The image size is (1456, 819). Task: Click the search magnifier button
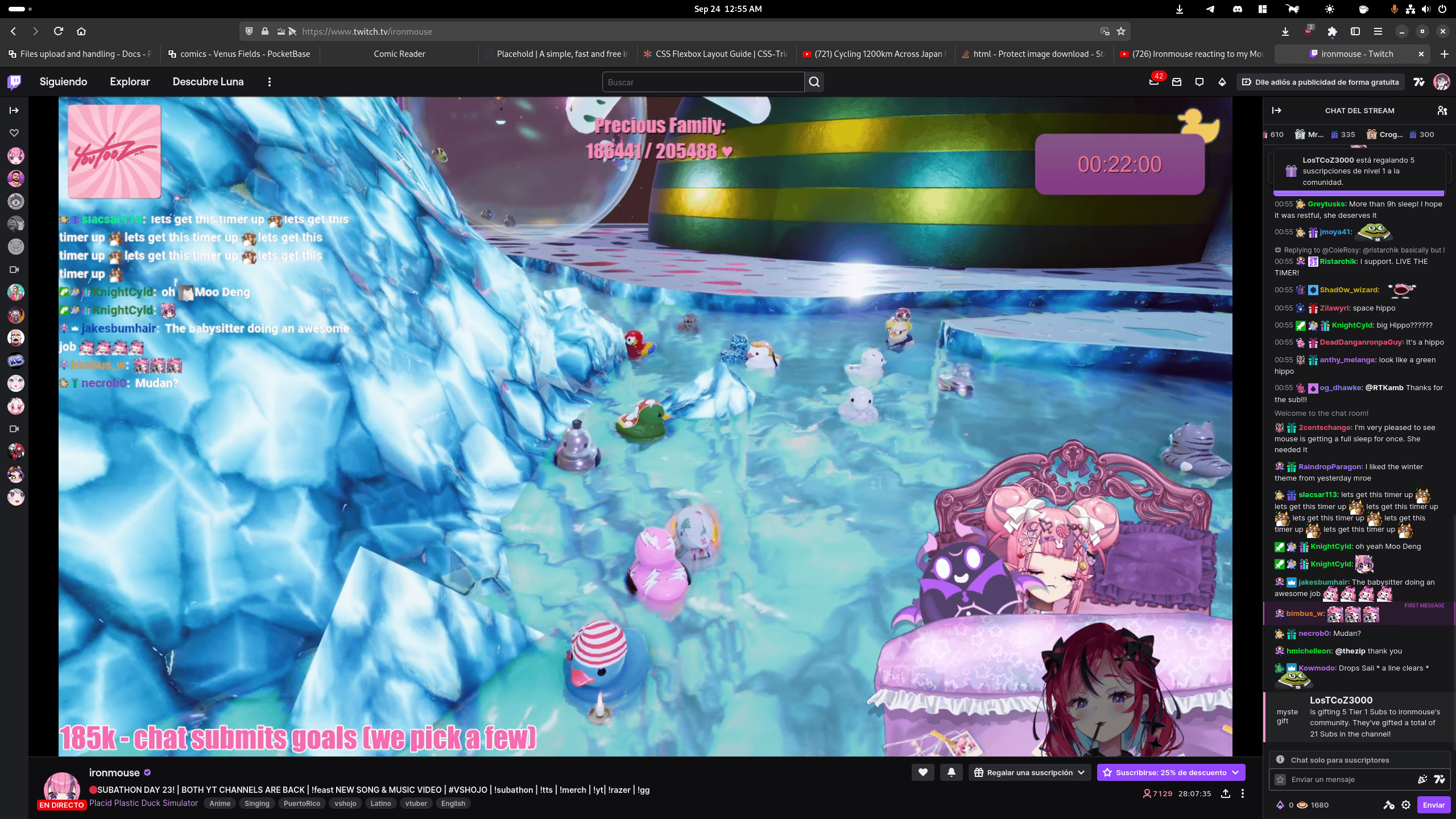tap(814, 82)
